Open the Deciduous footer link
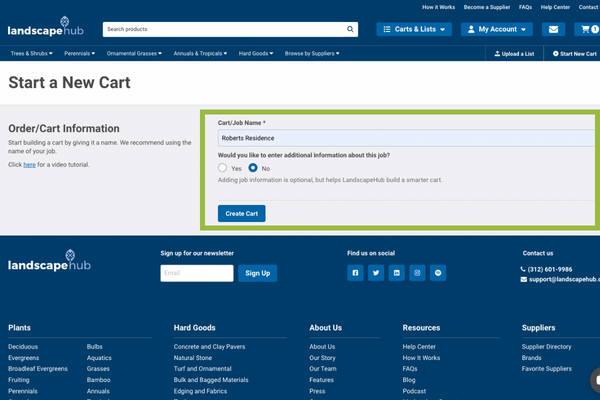Screen dimensions: 600x400 click(23, 346)
